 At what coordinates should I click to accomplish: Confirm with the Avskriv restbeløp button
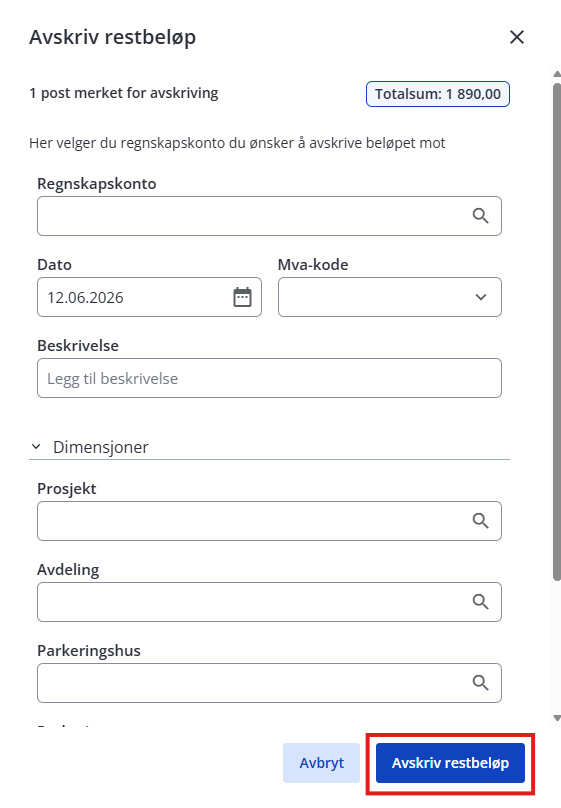[x=450, y=763]
